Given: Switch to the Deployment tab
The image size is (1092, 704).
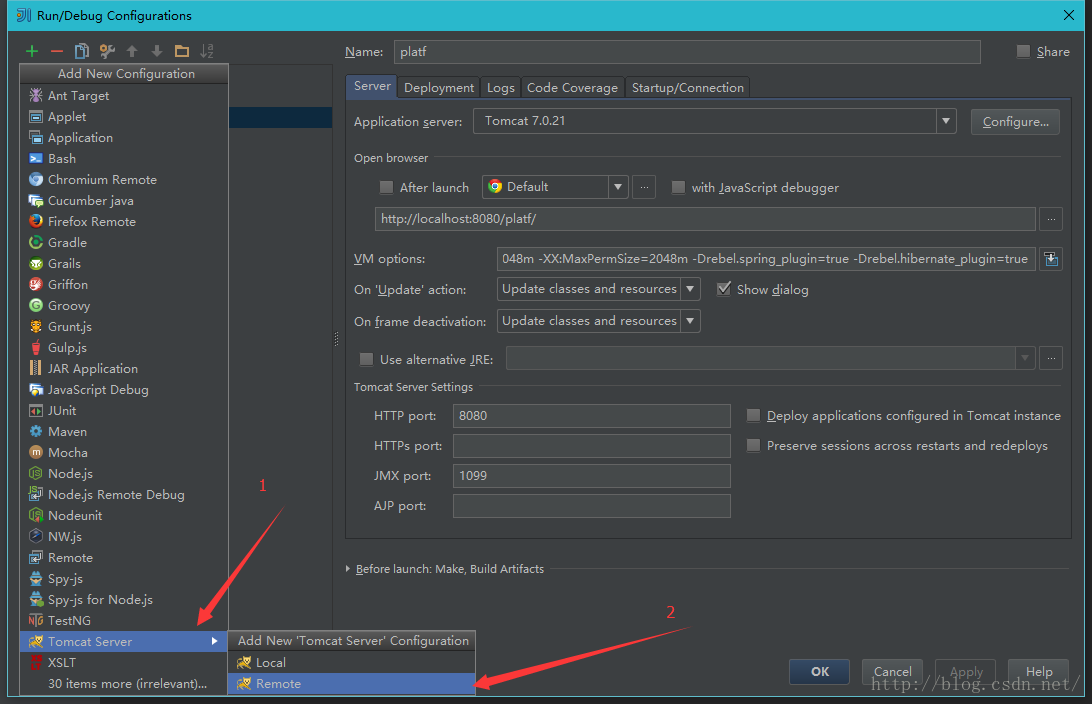Looking at the screenshot, I should click(x=439, y=88).
